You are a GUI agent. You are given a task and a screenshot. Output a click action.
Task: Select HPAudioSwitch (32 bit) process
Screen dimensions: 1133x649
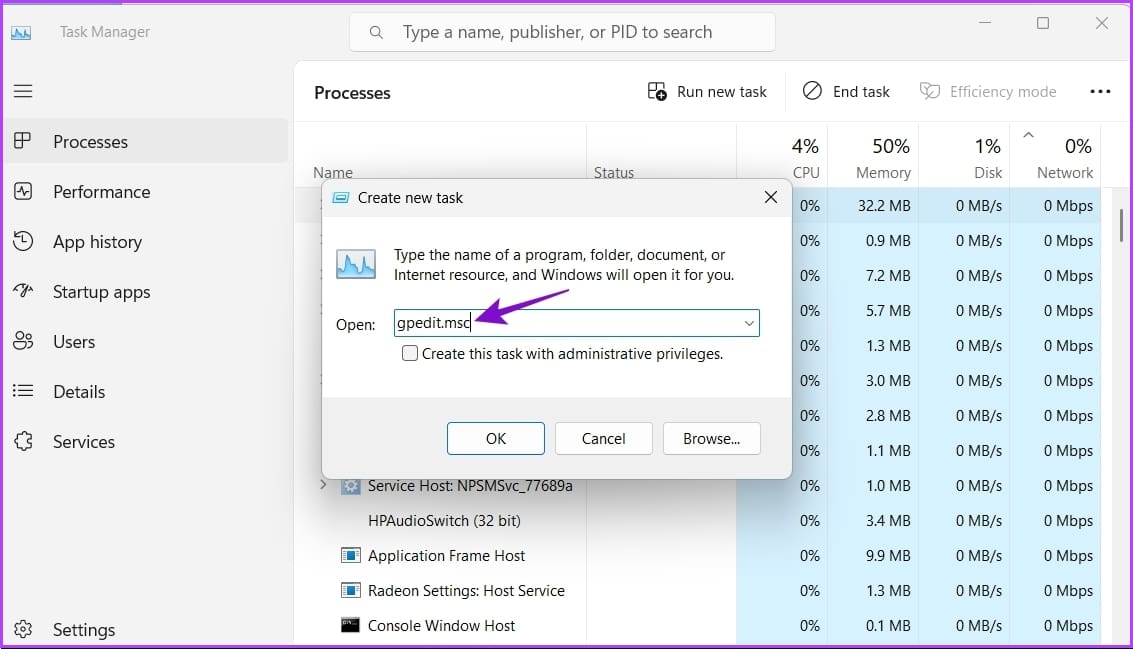(444, 520)
